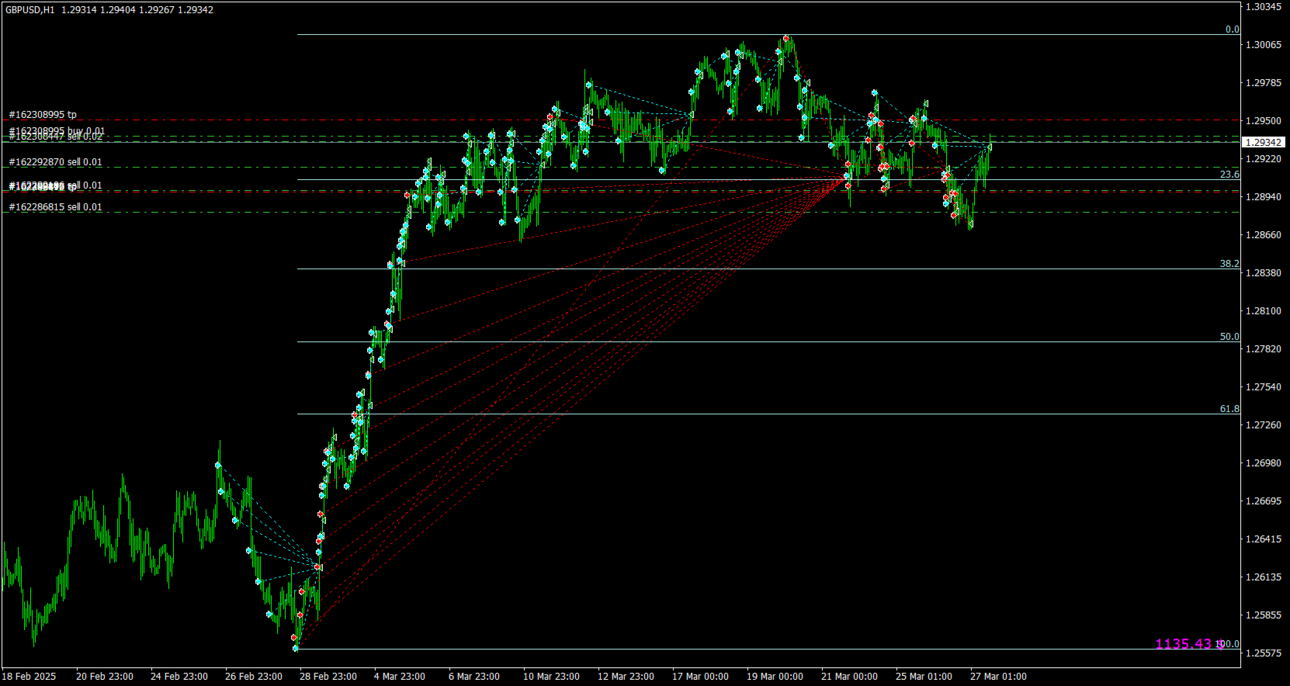Click the 20 Feb 23:00 time label

pos(104,677)
